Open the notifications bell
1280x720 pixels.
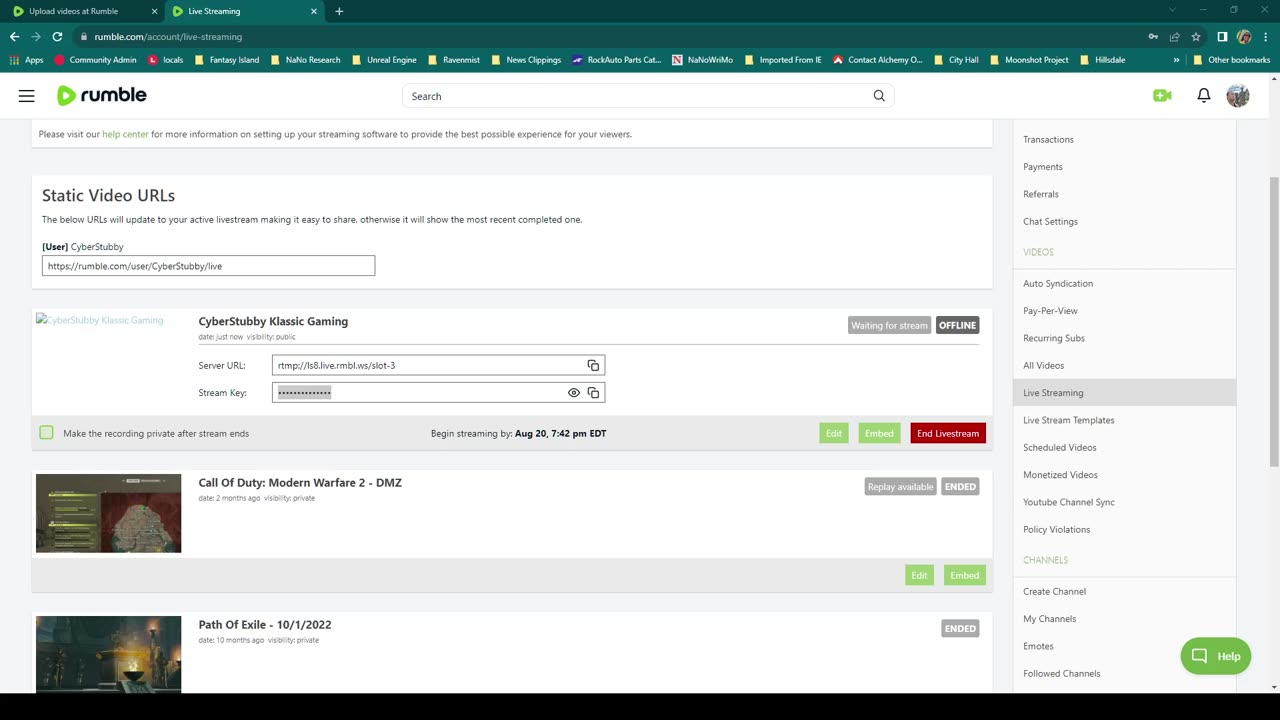point(1204,96)
